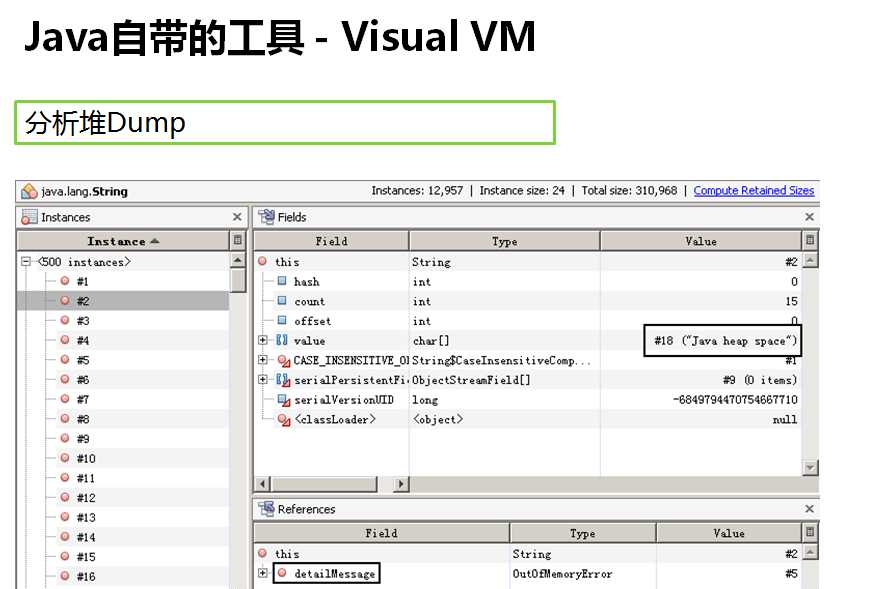Sort by the Instance column header
This screenshot has width=881, height=589.
tap(124, 241)
